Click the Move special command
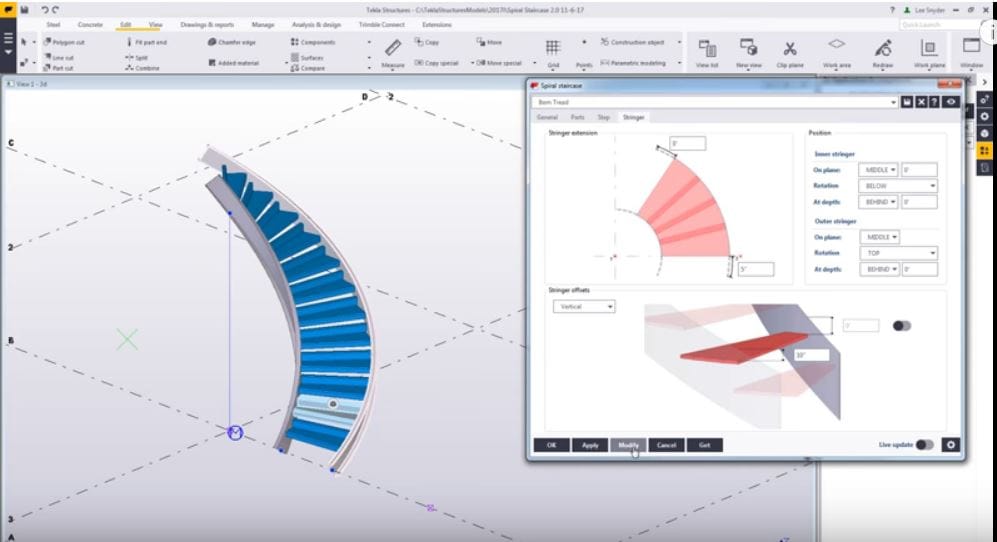Screen dimensions: 997x542 498,63
